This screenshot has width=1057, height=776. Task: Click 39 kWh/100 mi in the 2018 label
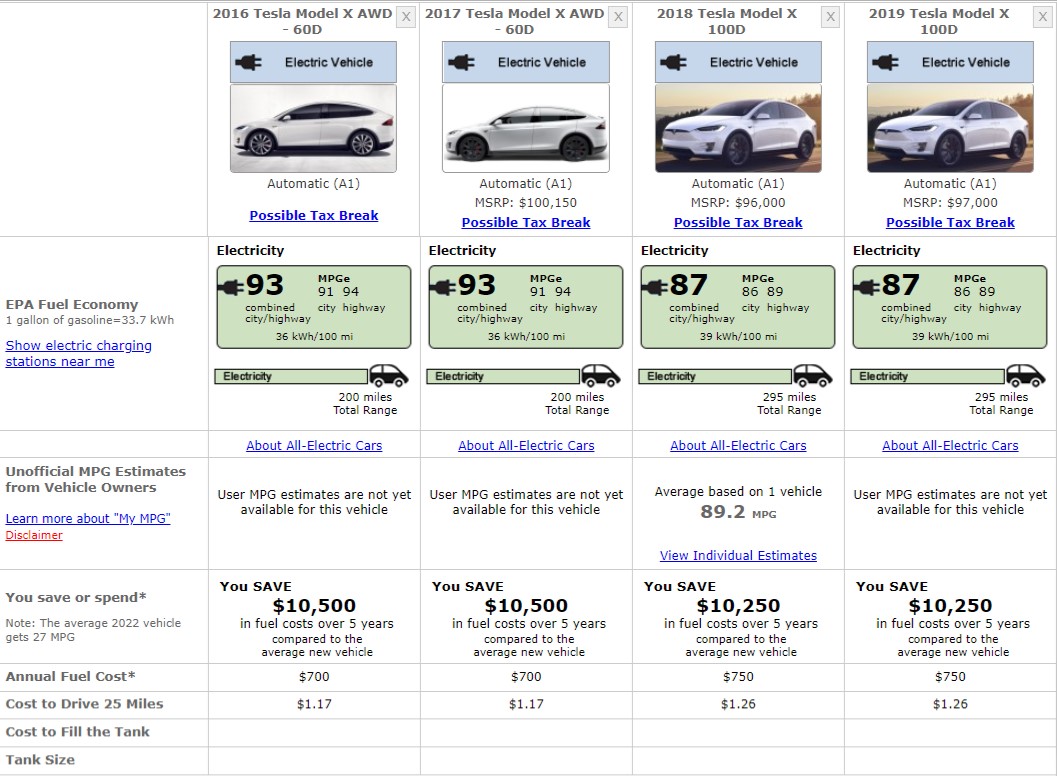pyautogui.click(x=738, y=336)
